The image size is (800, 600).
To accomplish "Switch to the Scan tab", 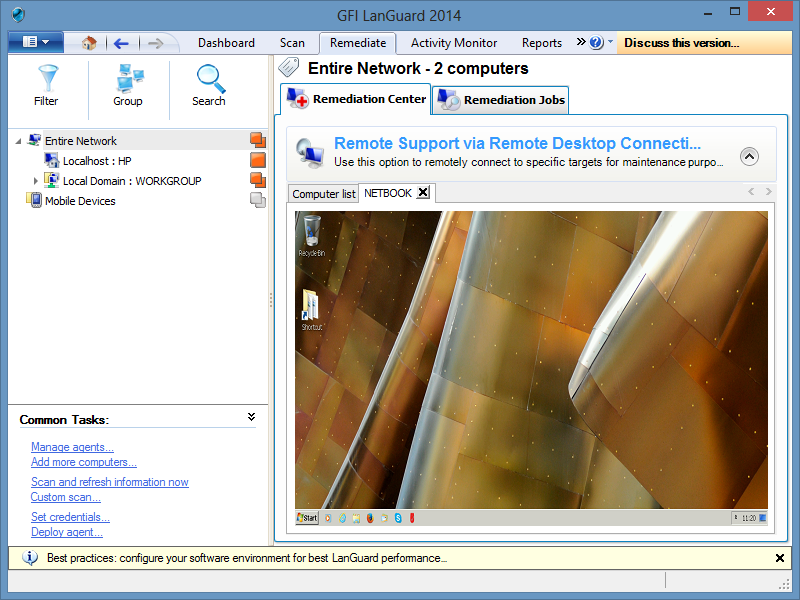I will click(x=292, y=43).
